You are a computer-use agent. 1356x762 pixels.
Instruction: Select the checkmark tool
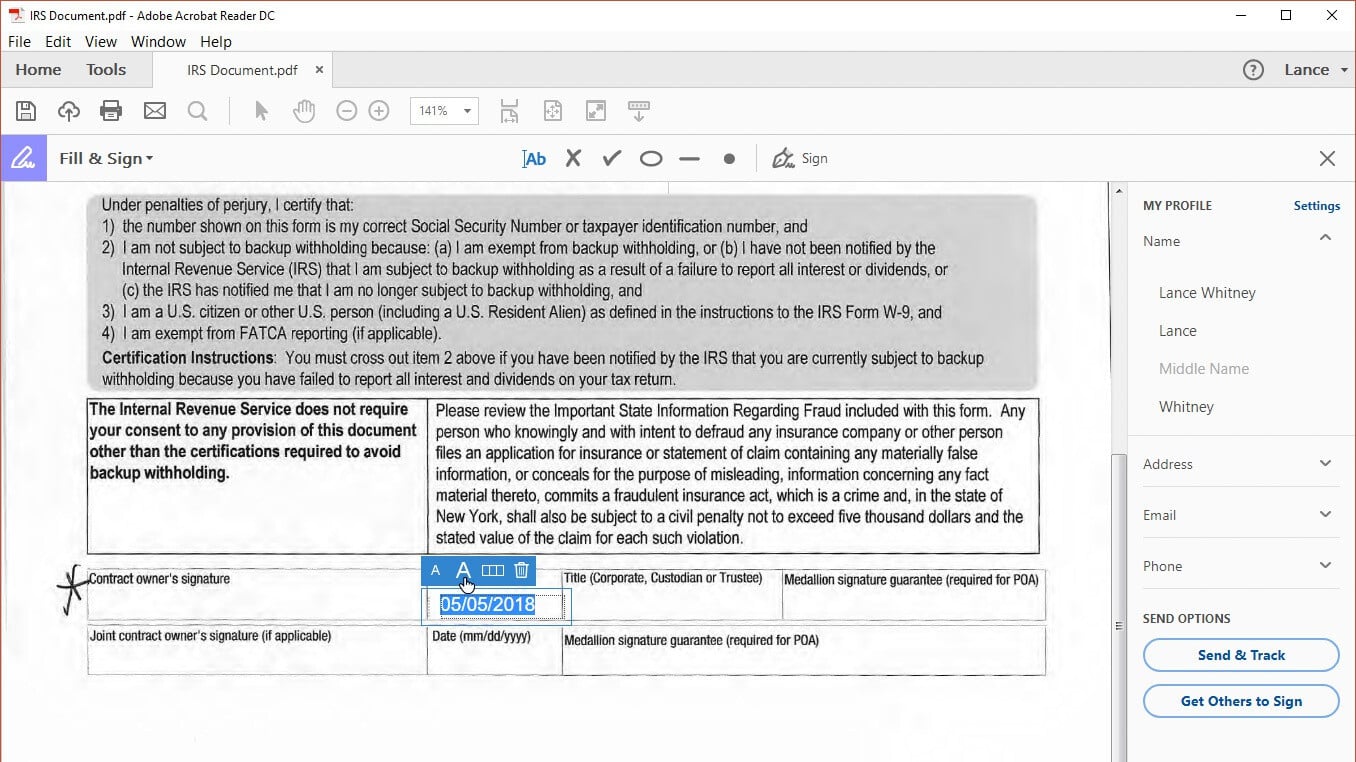(x=612, y=158)
